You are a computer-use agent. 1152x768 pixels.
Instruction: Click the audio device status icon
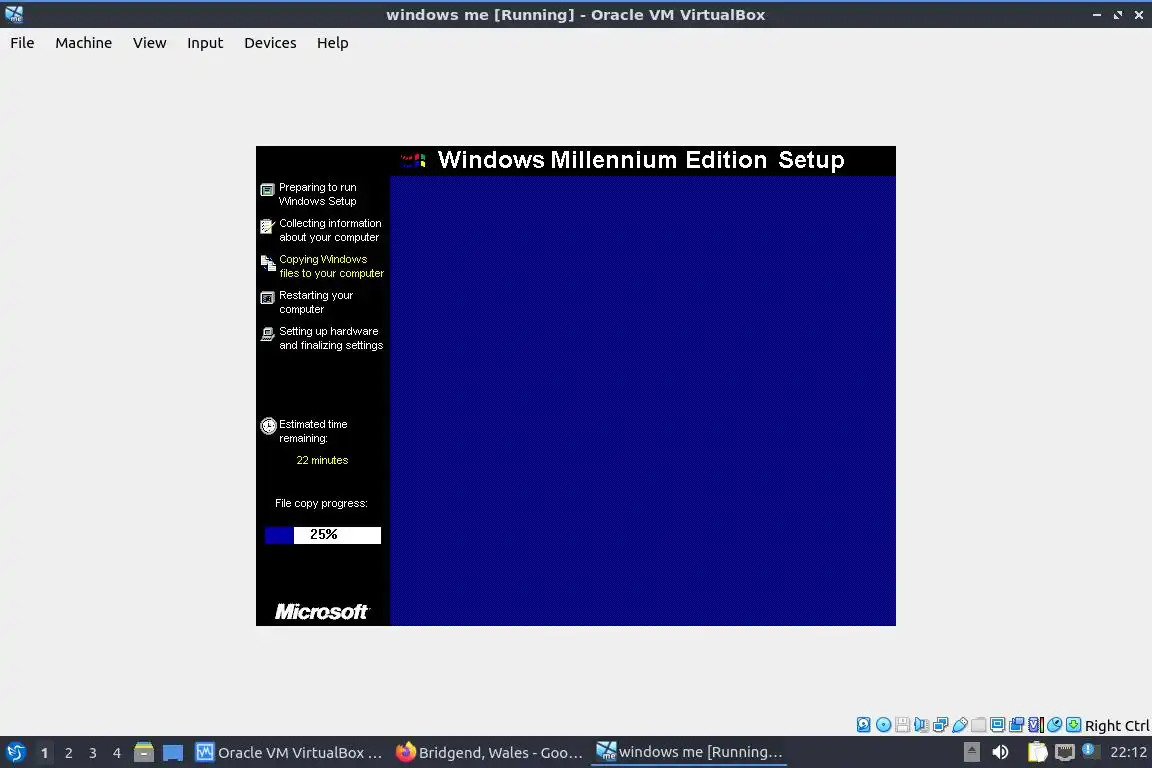[921, 725]
